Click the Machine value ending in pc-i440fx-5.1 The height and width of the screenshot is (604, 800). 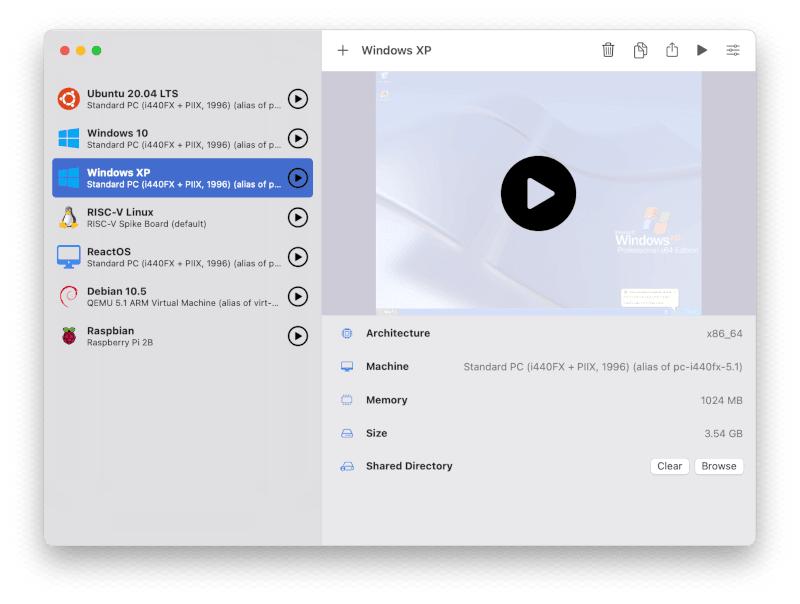click(x=603, y=367)
